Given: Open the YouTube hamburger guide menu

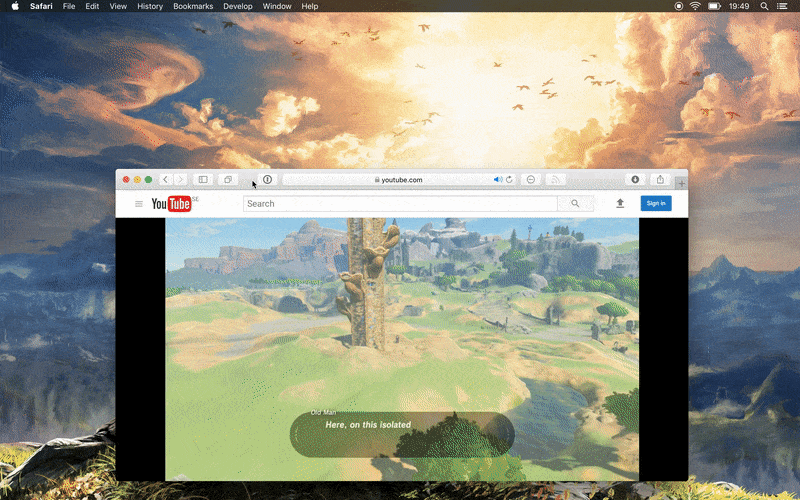Looking at the screenshot, I should (x=139, y=204).
